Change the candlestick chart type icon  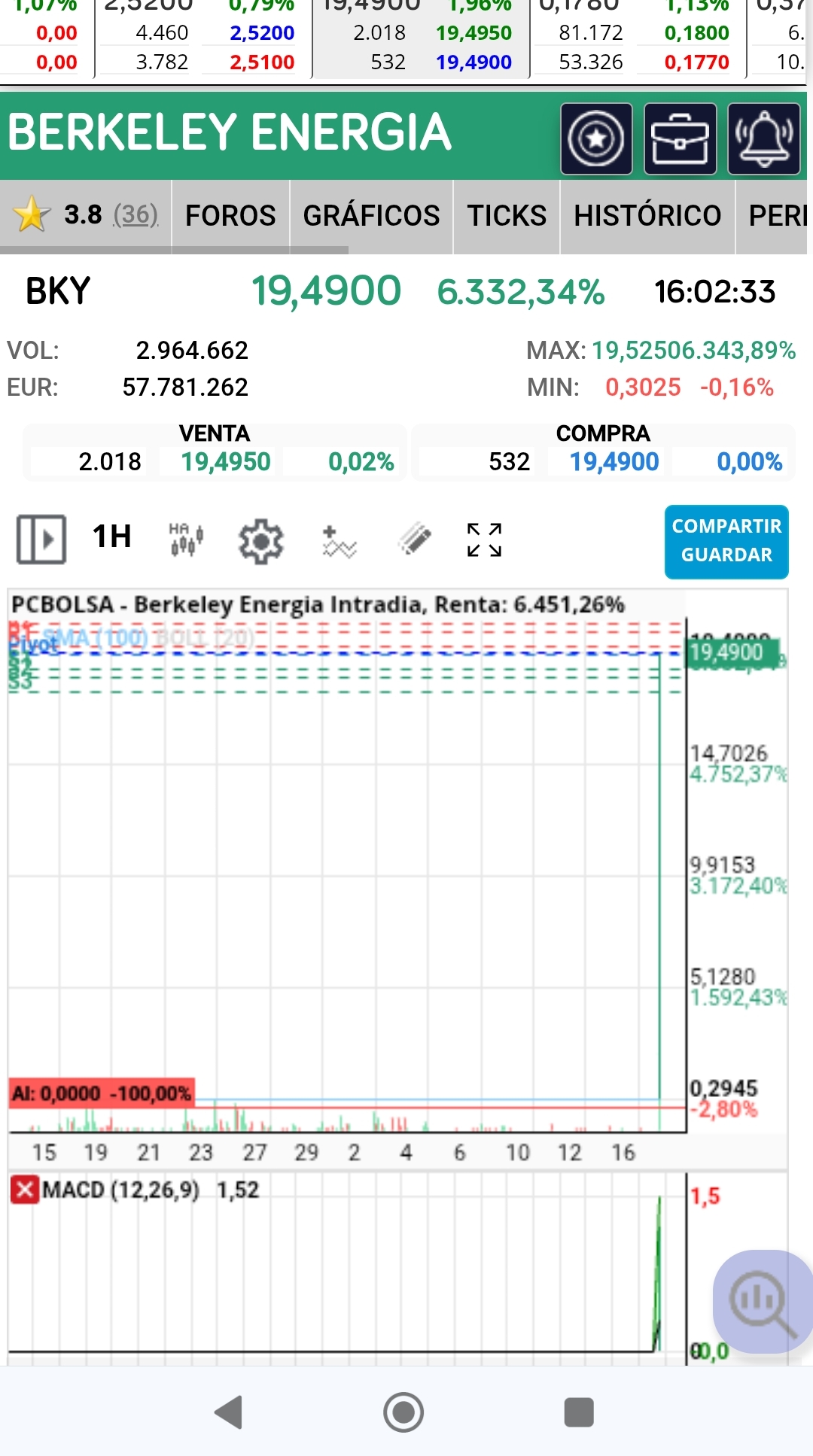pyautogui.click(x=186, y=539)
